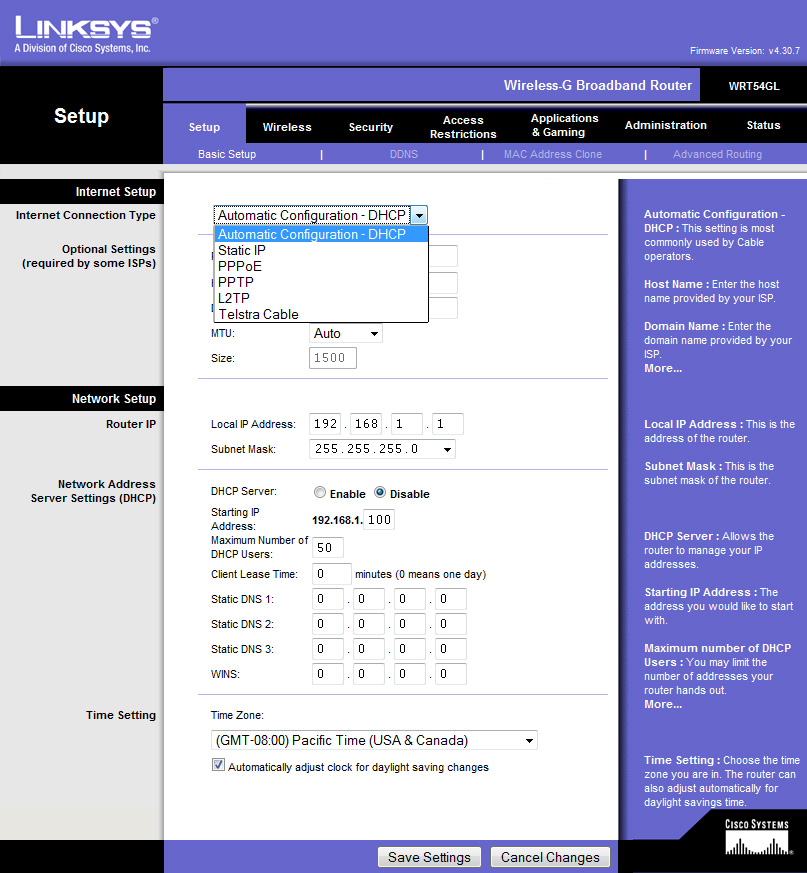This screenshot has height=873, width=807.
Task: Edit first octet of Local IP Address
Action: 325,424
